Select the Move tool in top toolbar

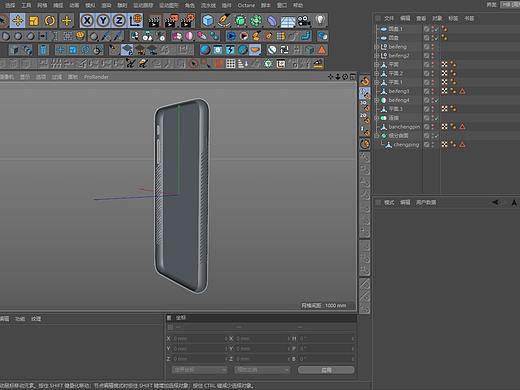[x=17, y=21]
